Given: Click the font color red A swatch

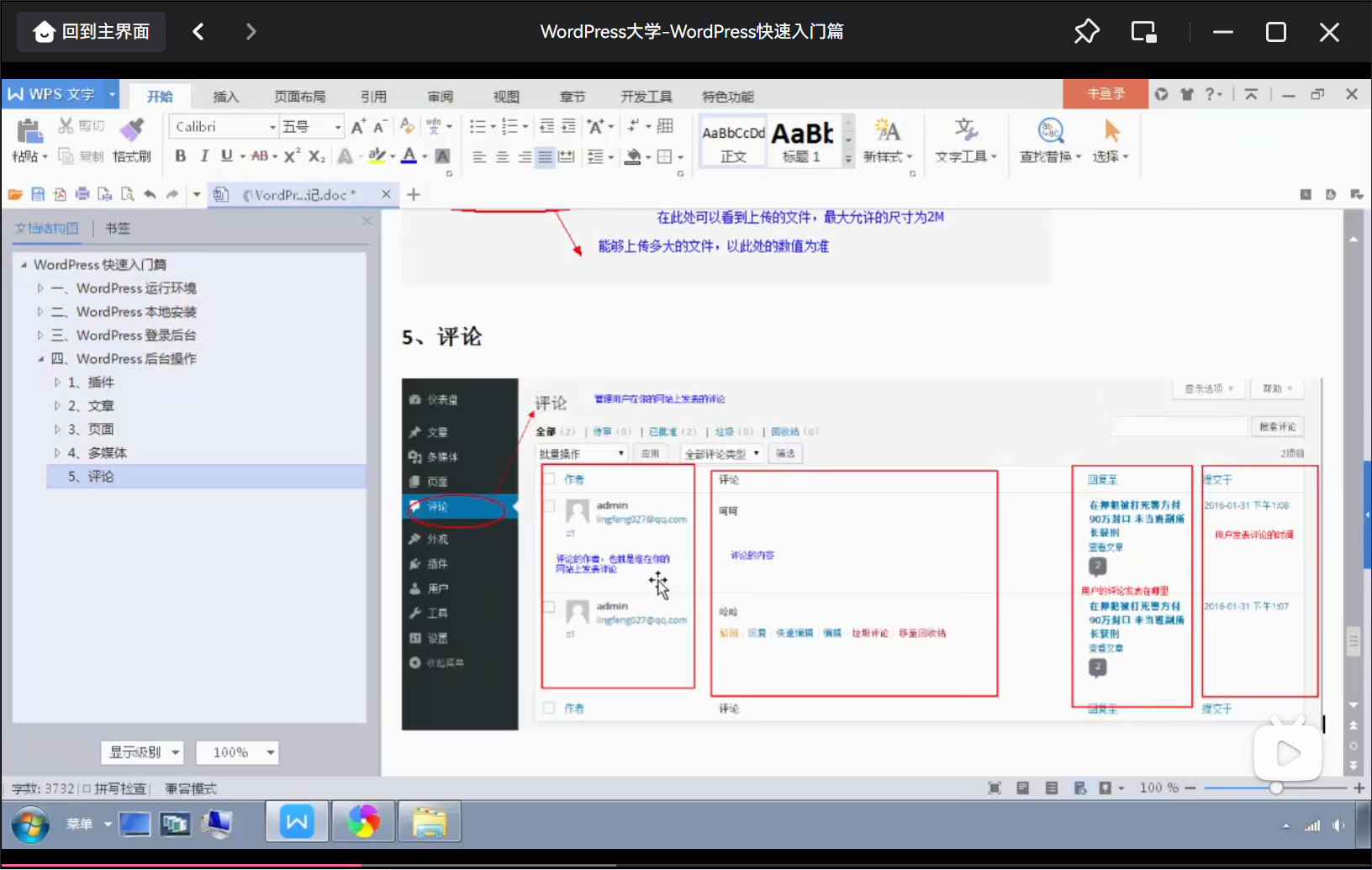Looking at the screenshot, I should coord(409,156).
